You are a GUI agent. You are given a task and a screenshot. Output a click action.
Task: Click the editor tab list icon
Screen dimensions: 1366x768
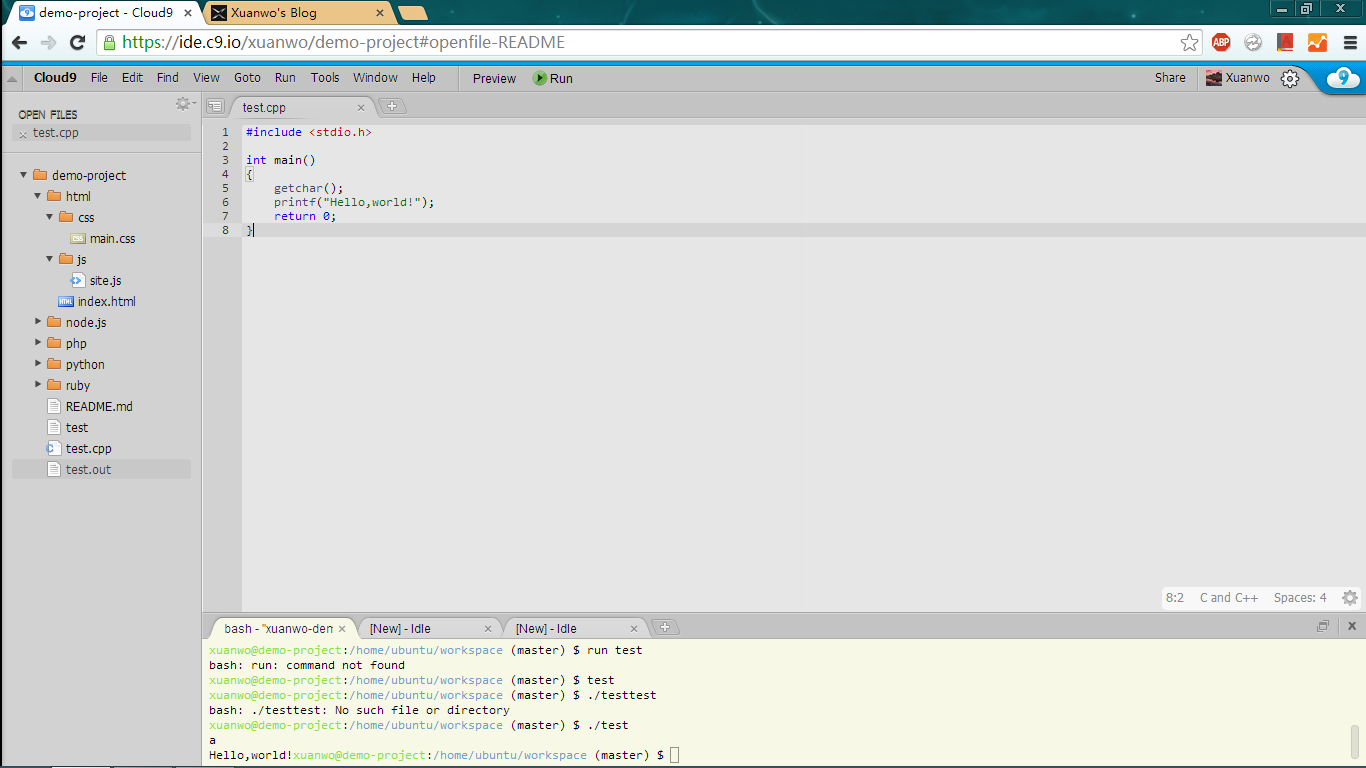click(x=215, y=107)
